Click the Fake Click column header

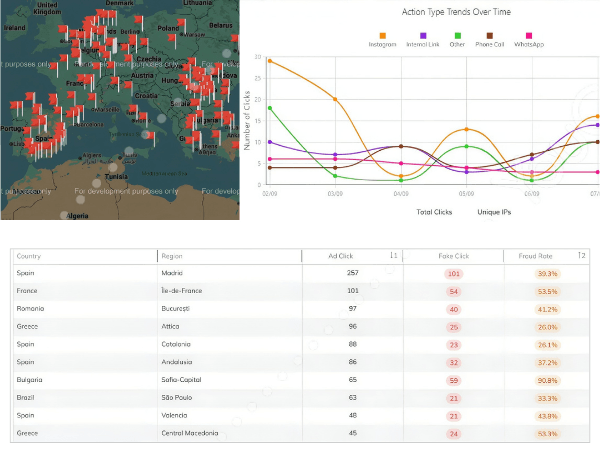(455, 256)
